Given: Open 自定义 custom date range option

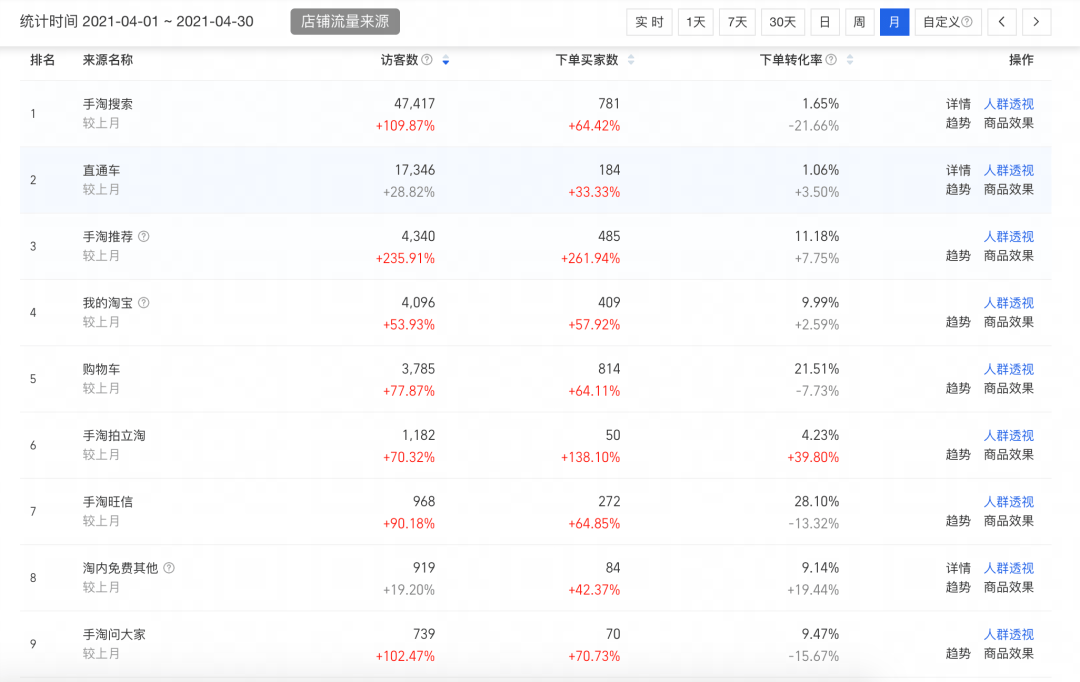Looking at the screenshot, I should pos(947,22).
